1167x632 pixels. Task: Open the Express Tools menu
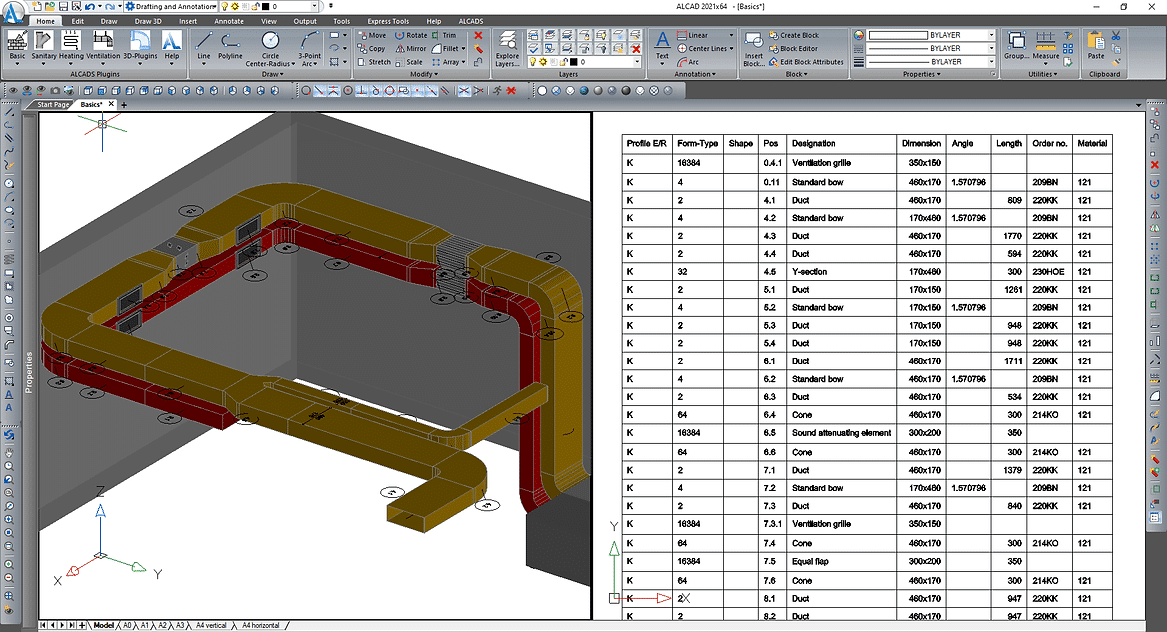388,20
